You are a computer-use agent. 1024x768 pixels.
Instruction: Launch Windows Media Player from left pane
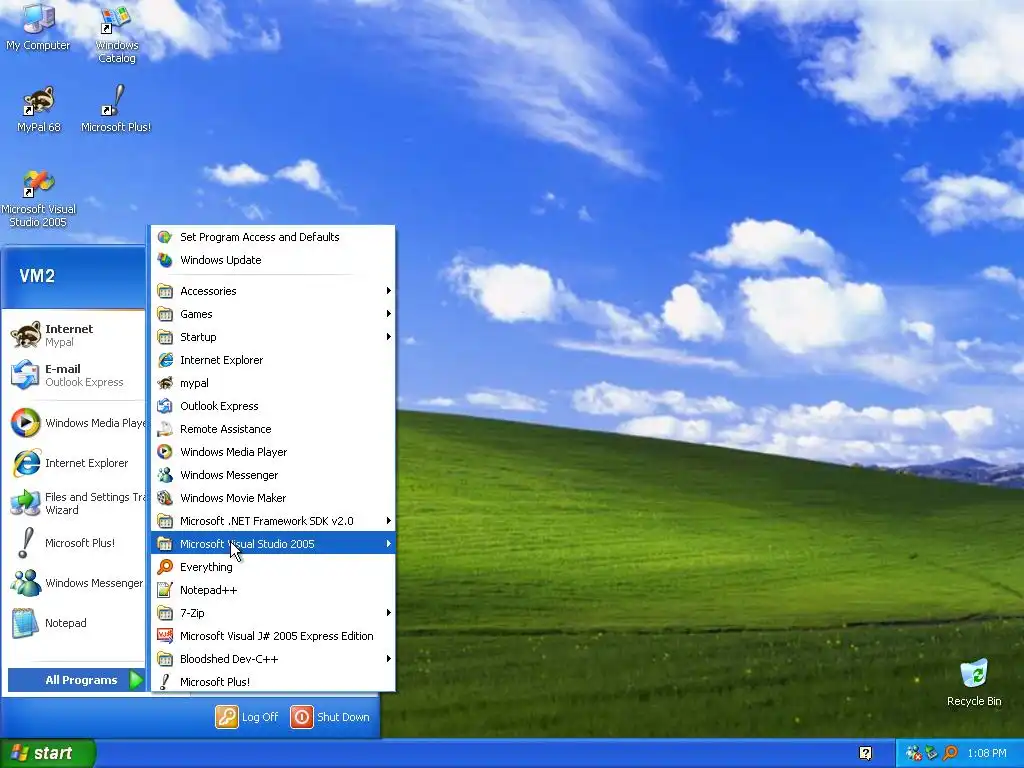point(73,423)
